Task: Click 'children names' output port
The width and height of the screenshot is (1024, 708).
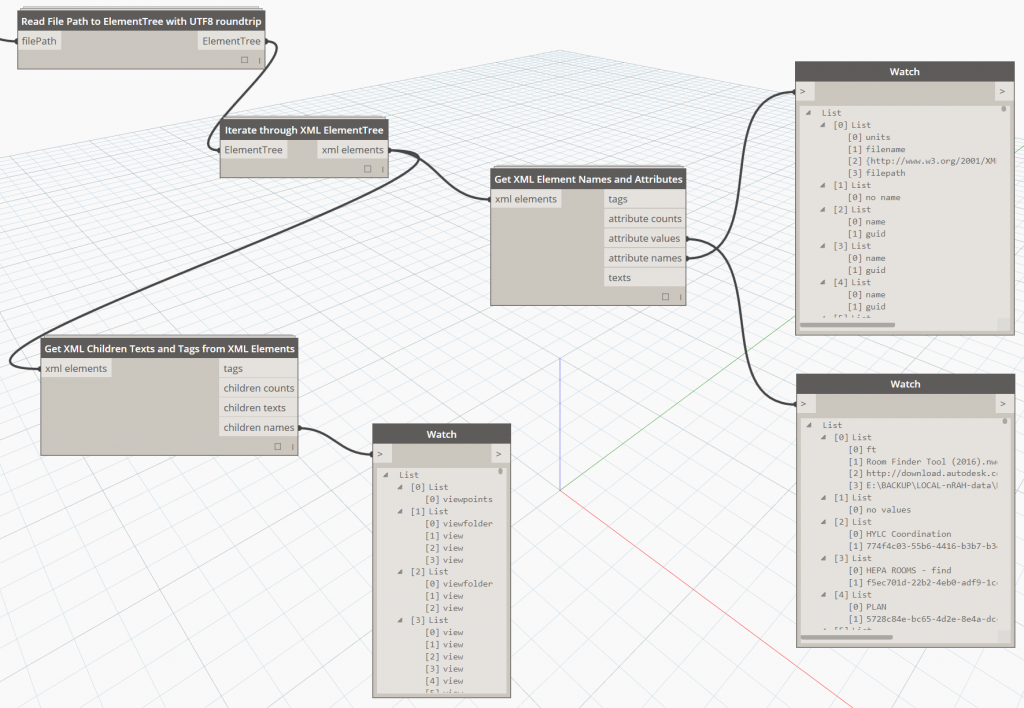Action: 259,427
